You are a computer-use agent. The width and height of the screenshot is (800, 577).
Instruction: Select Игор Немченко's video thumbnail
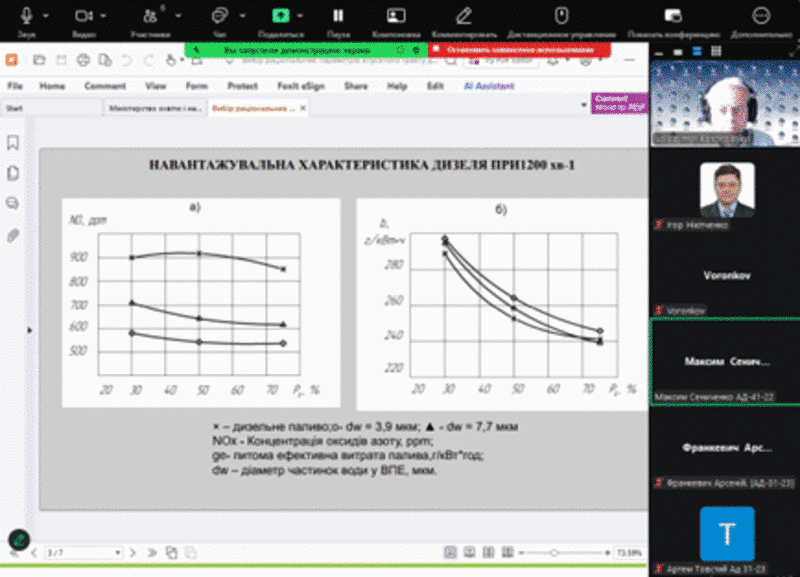pos(725,190)
